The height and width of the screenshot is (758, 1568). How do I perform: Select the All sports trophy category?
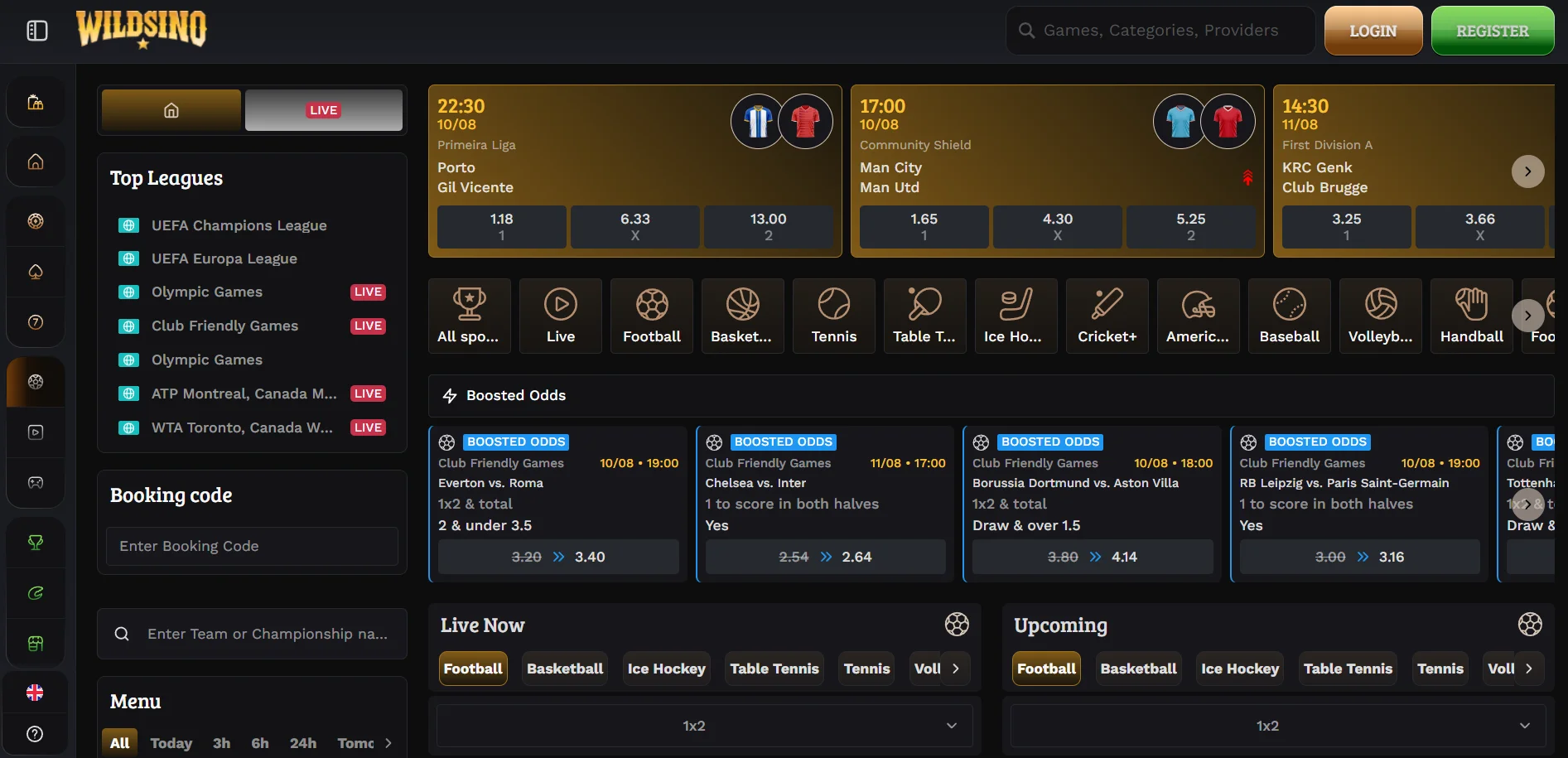point(469,316)
